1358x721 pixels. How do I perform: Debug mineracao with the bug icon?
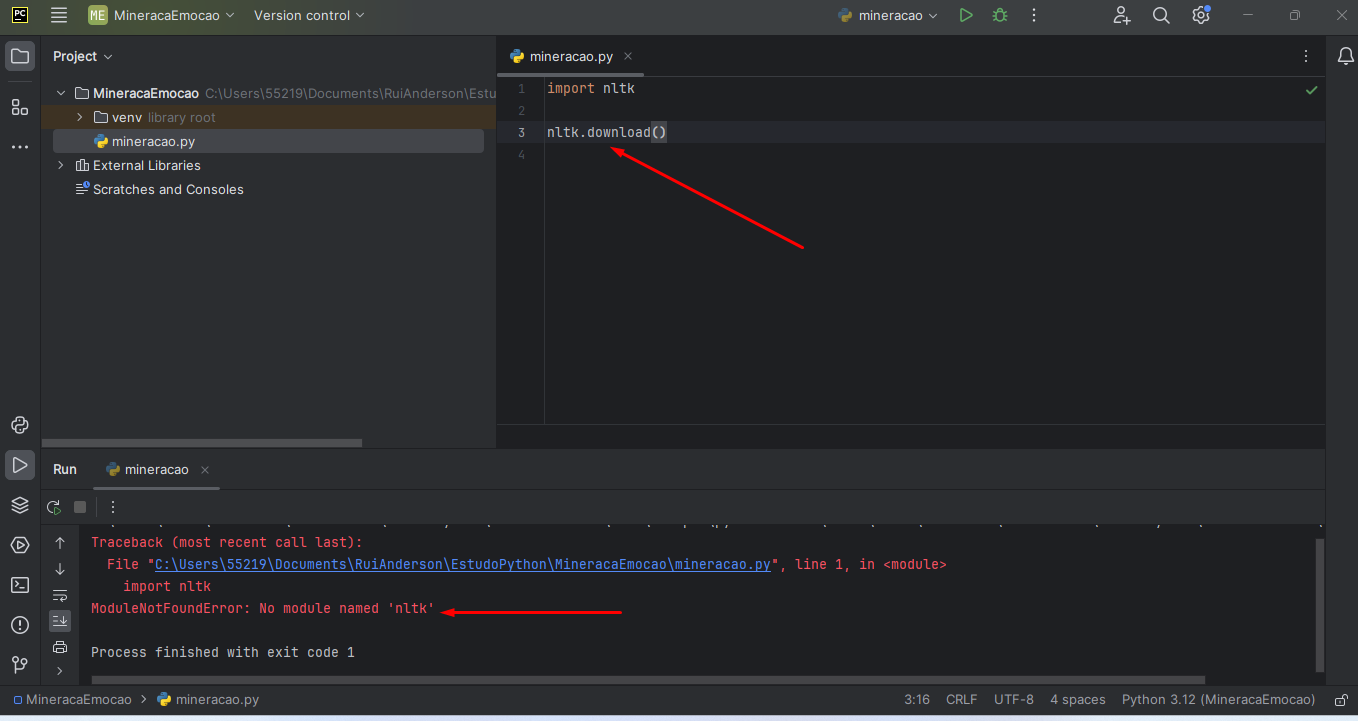[1000, 15]
